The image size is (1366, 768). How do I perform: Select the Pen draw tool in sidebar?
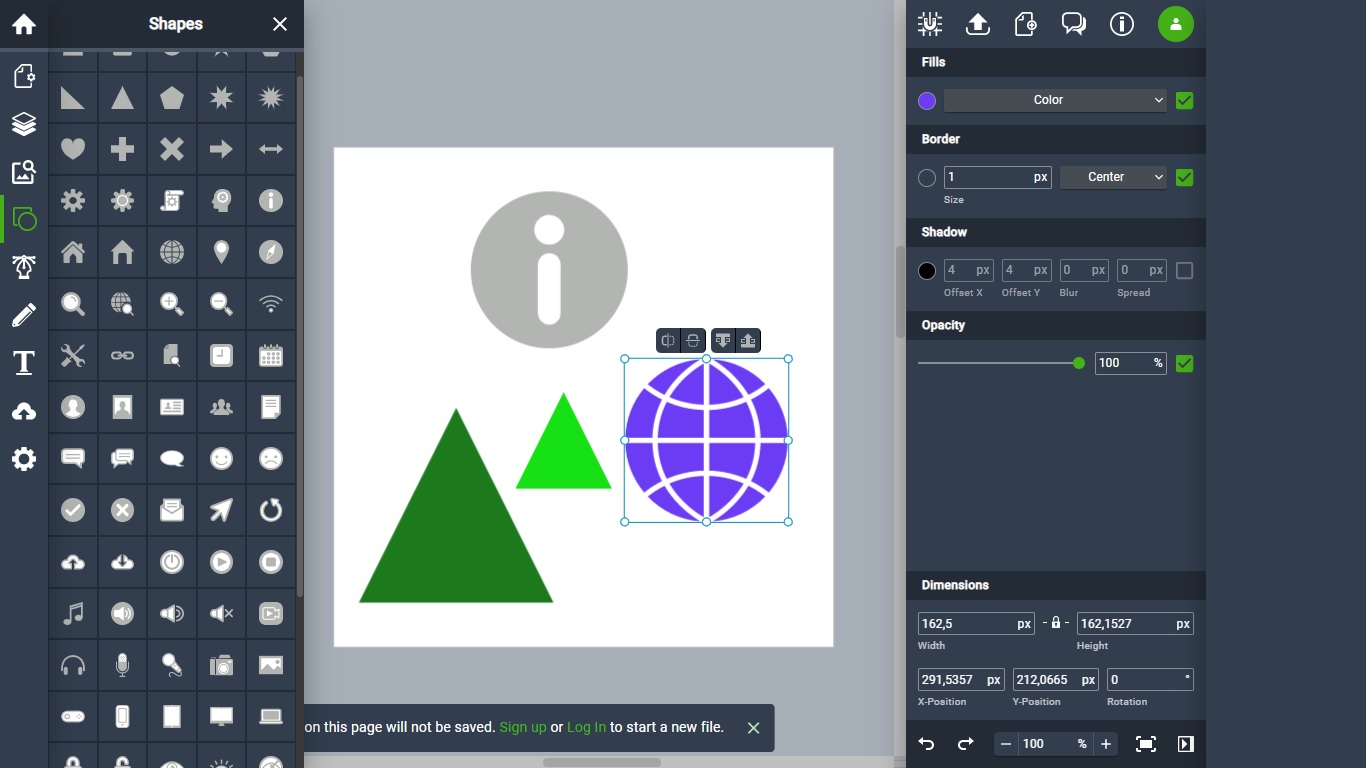click(x=24, y=267)
